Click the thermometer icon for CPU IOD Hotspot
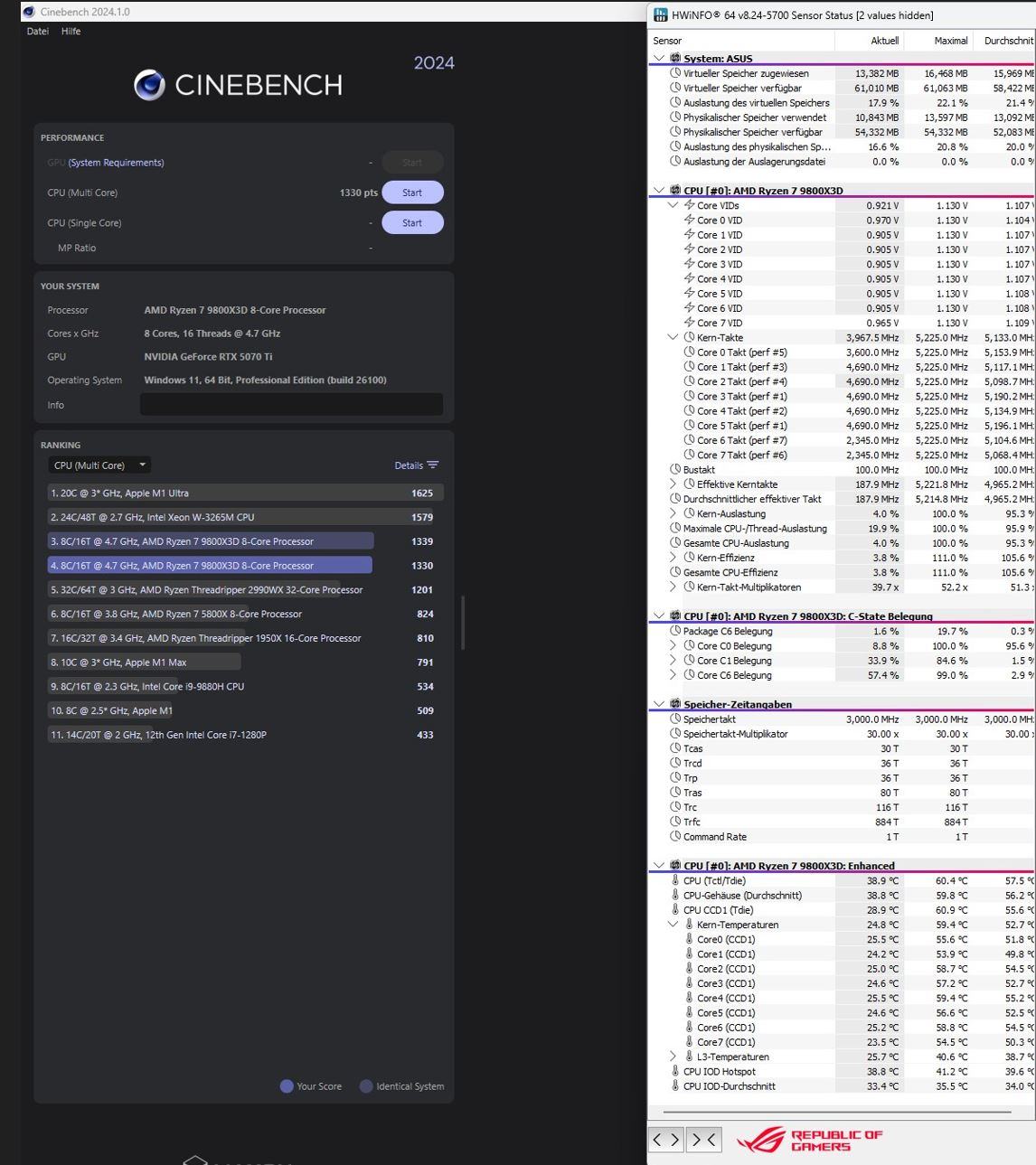1036x1165 pixels. click(675, 1071)
